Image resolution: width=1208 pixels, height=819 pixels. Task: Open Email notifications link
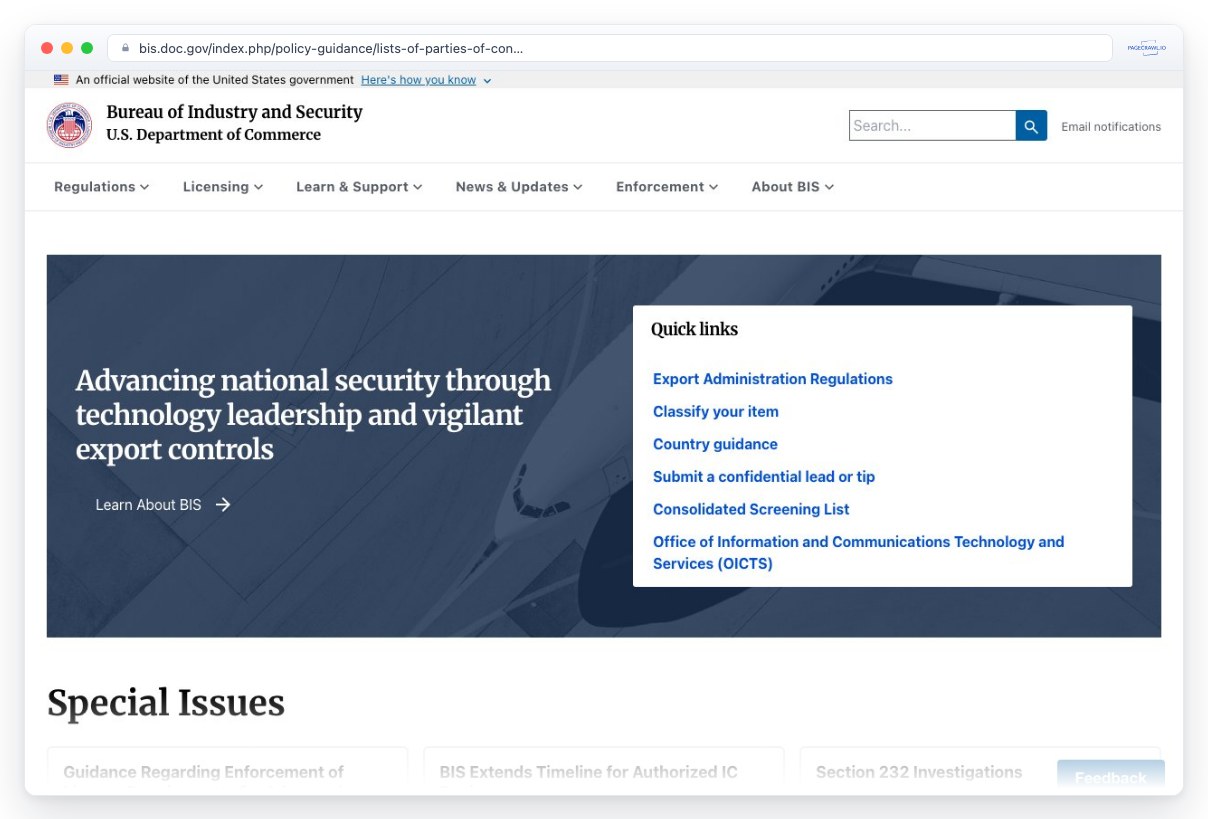(1111, 127)
